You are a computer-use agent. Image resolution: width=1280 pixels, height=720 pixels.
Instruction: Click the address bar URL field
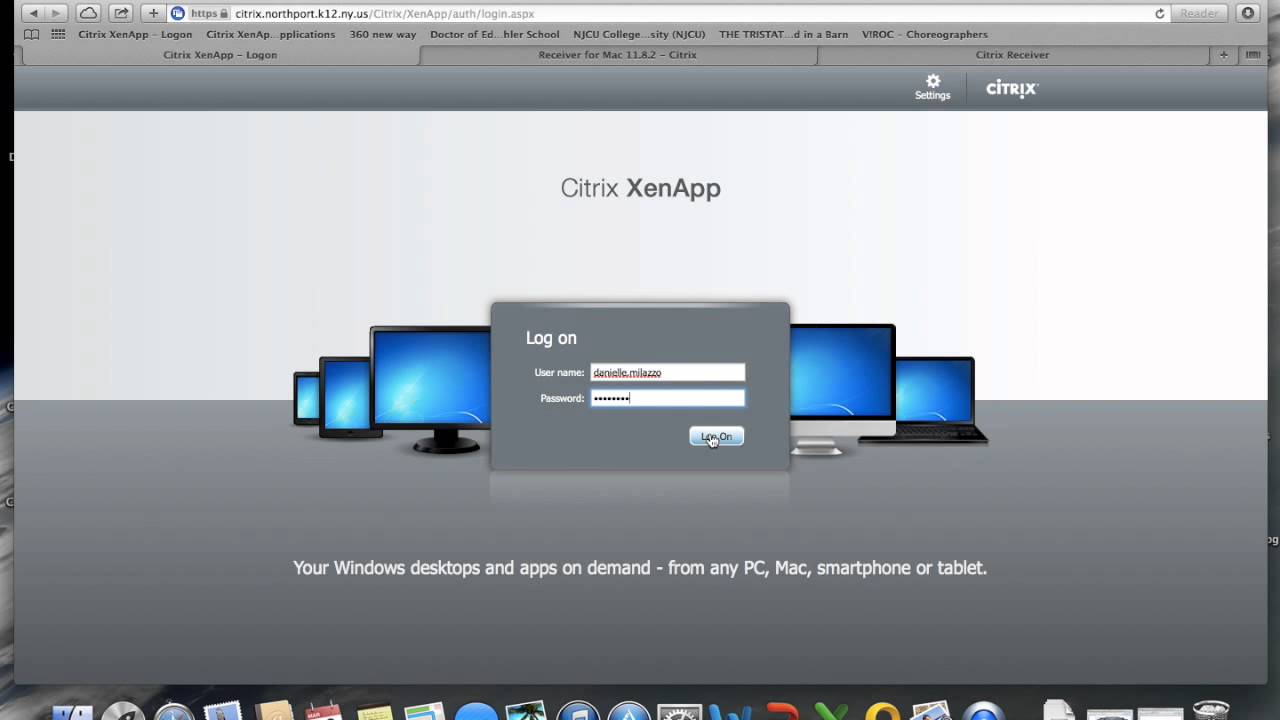(x=670, y=14)
